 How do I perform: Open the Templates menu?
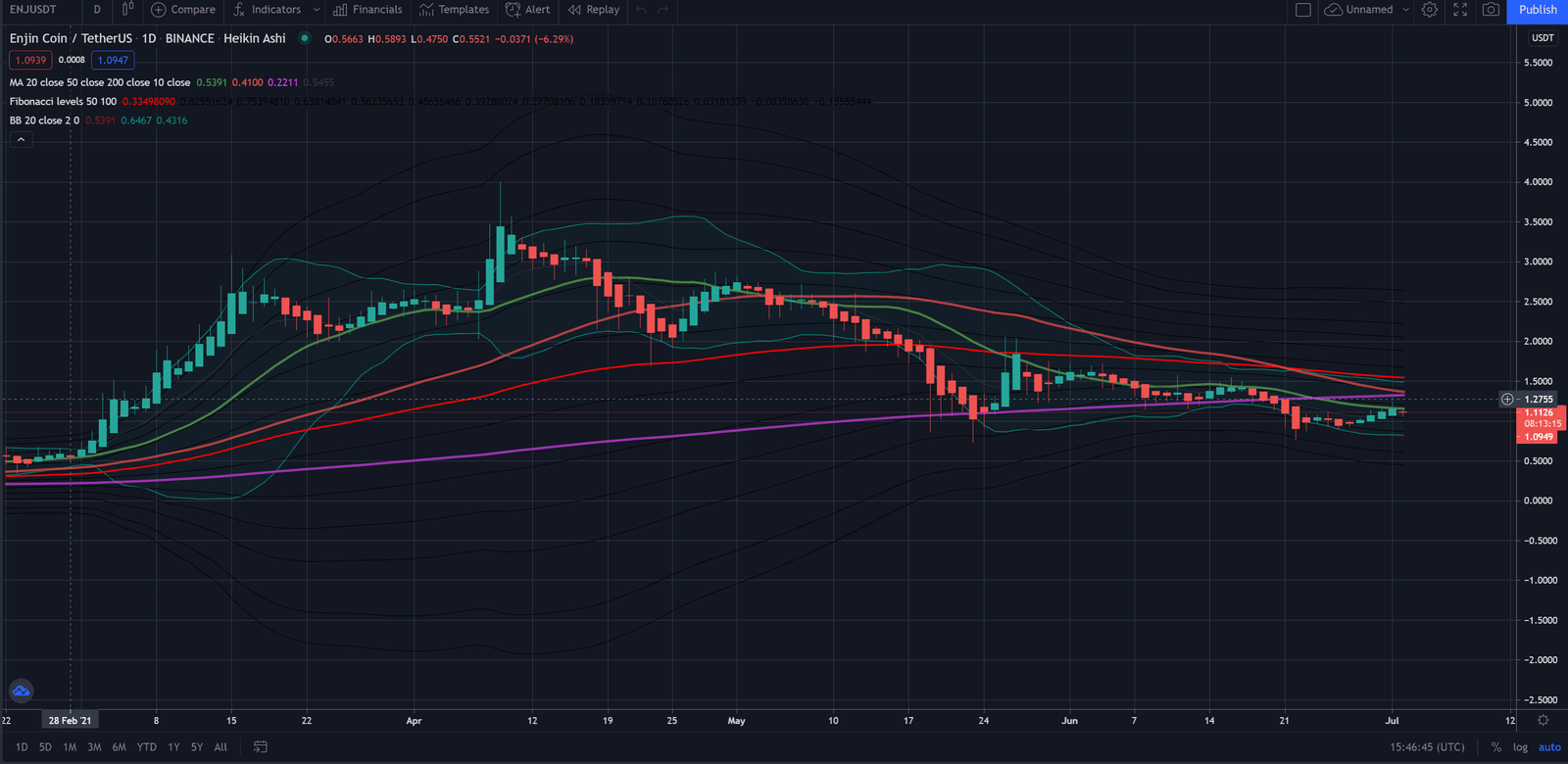point(454,10)
